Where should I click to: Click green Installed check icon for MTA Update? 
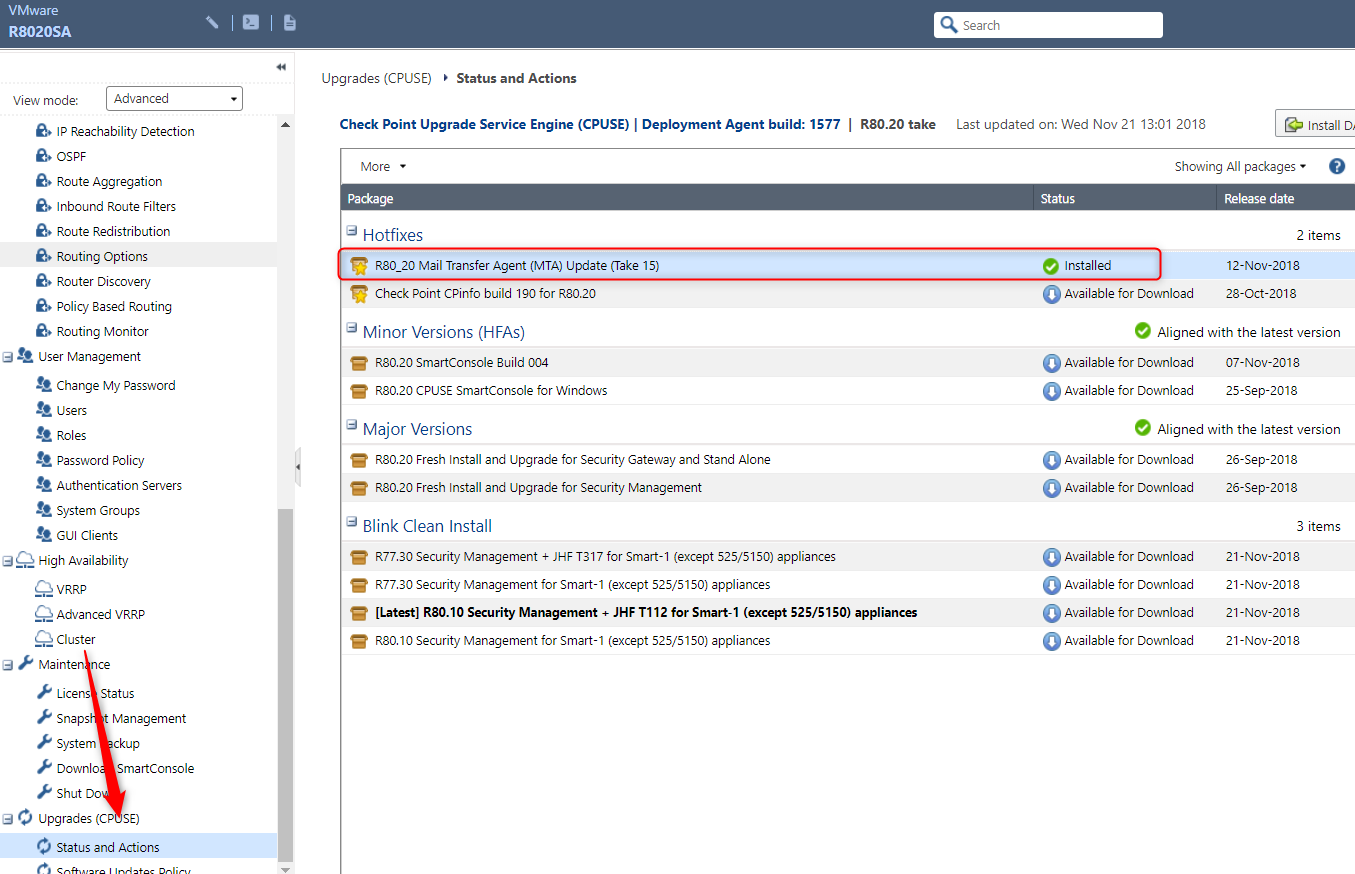pyautogui.click(x=1051, y=266)
